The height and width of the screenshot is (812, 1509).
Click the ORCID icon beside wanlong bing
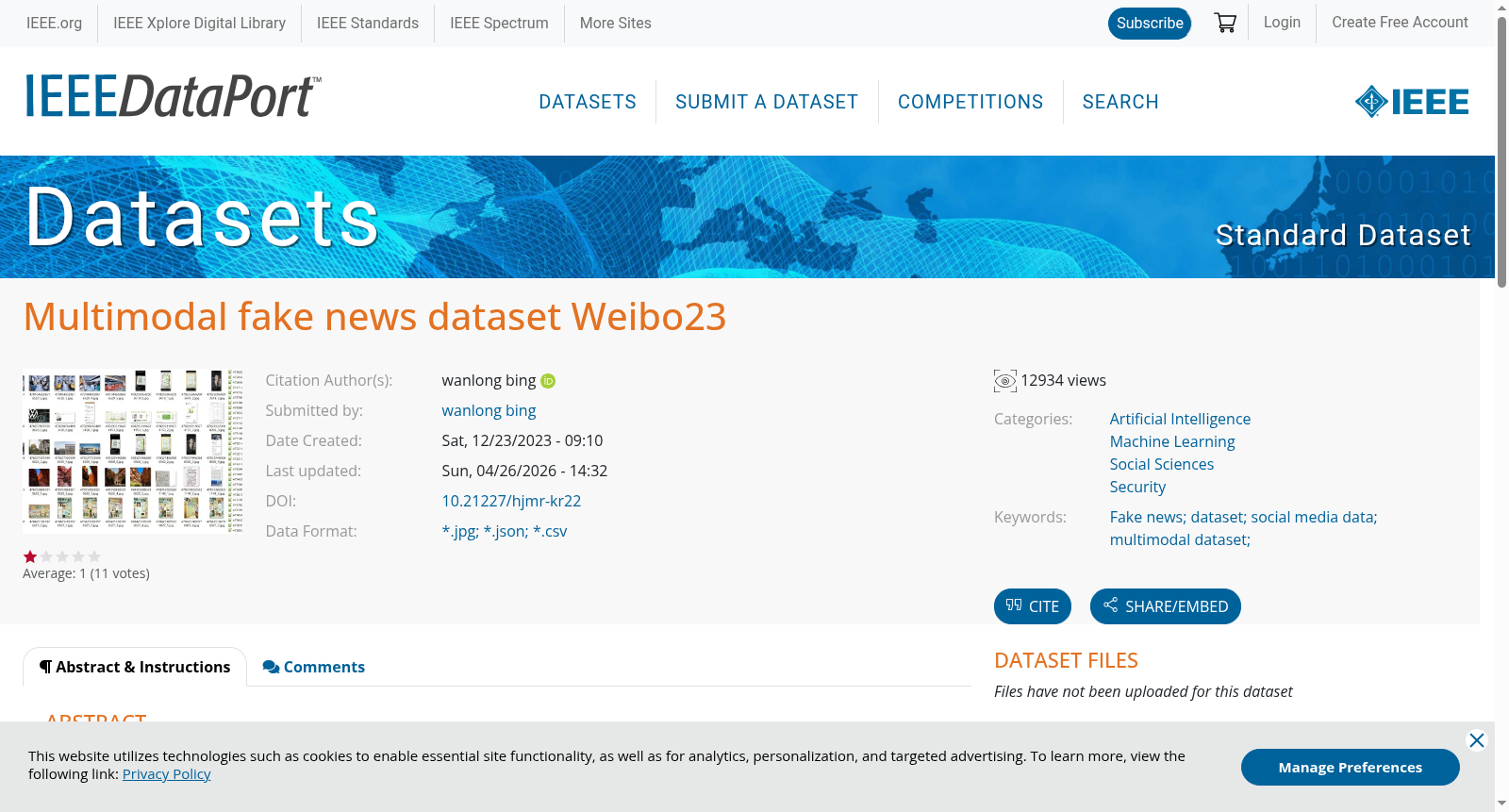pos(548,381)
